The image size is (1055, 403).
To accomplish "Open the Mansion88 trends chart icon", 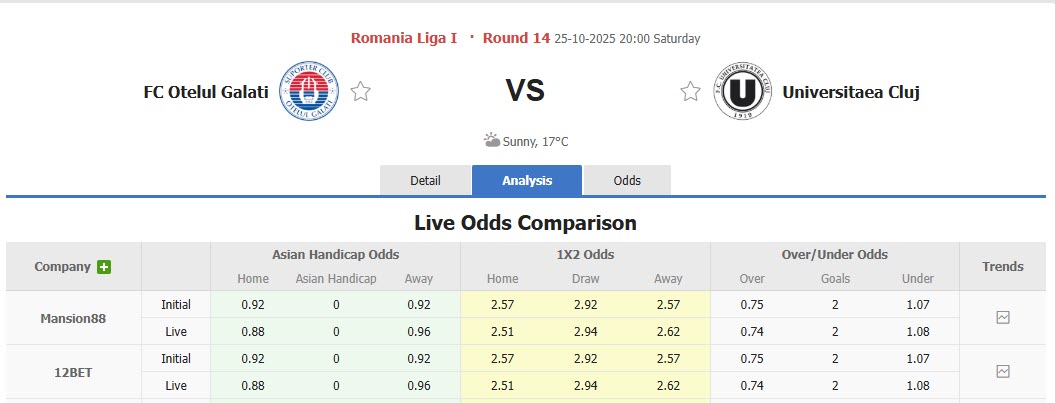I will 1003,317.
